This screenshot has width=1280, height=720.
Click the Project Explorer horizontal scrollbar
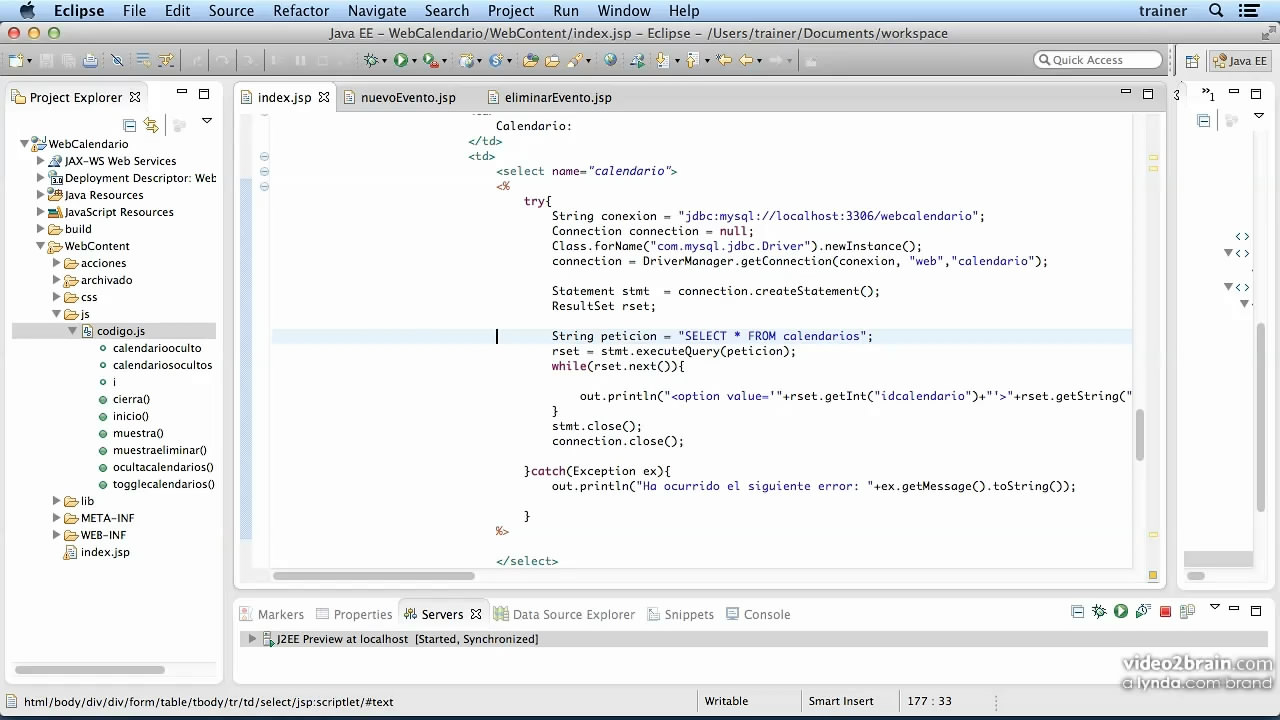(x=89, y=670)
